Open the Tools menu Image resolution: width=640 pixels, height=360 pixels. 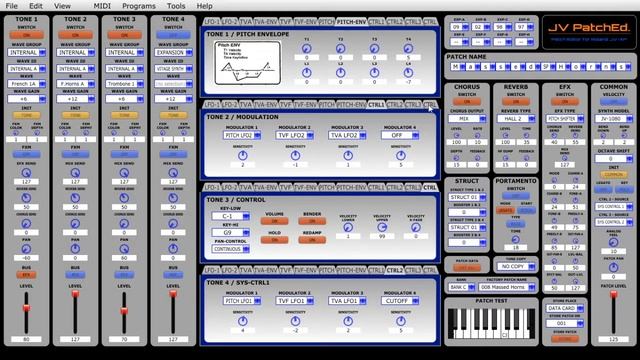(176, 6)
